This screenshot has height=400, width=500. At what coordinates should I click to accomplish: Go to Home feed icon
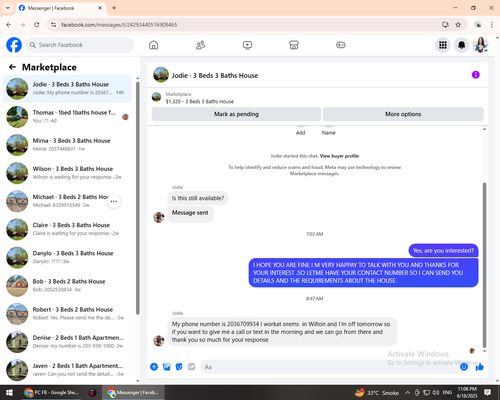[x=153, y=45]
